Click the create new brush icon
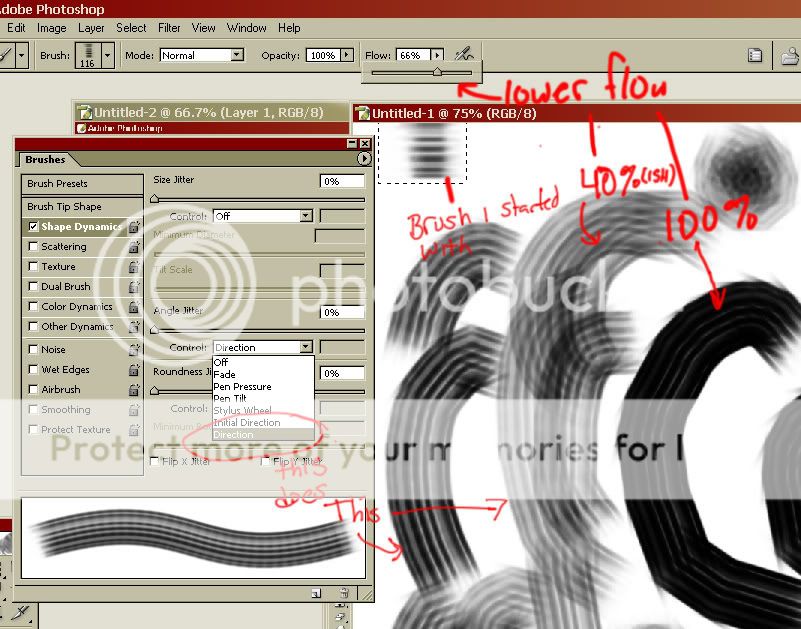 [x=316, y=593]
